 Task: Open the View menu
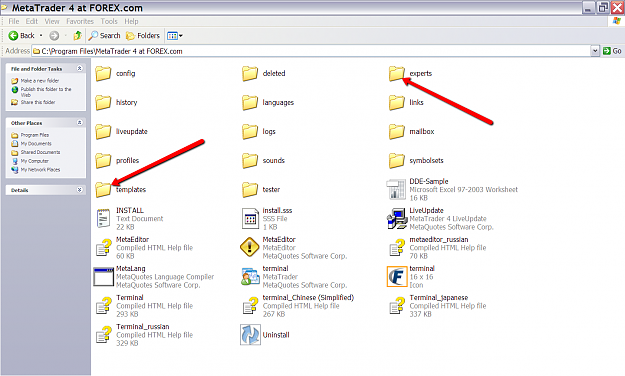(x=52, y=22)
